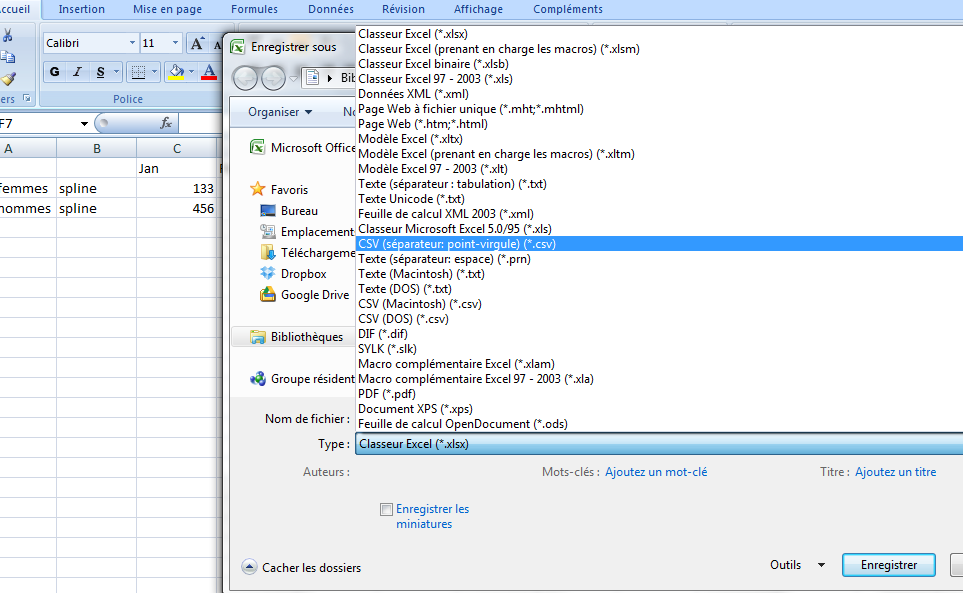963x593 pixels.
Task: Select Emplacements récents in sidebar
Action: tap(307, 231)
